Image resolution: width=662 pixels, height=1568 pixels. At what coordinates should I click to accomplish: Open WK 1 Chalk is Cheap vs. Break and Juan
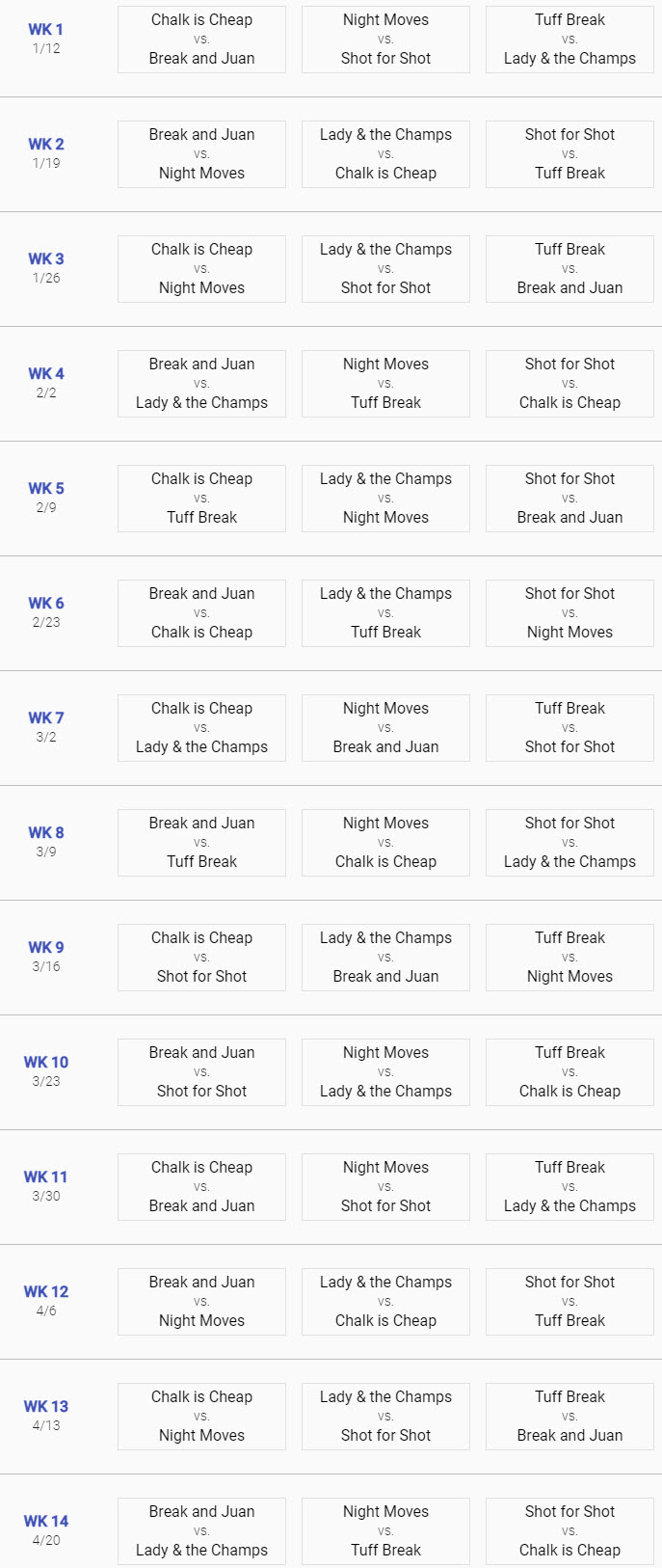point(201,40)
